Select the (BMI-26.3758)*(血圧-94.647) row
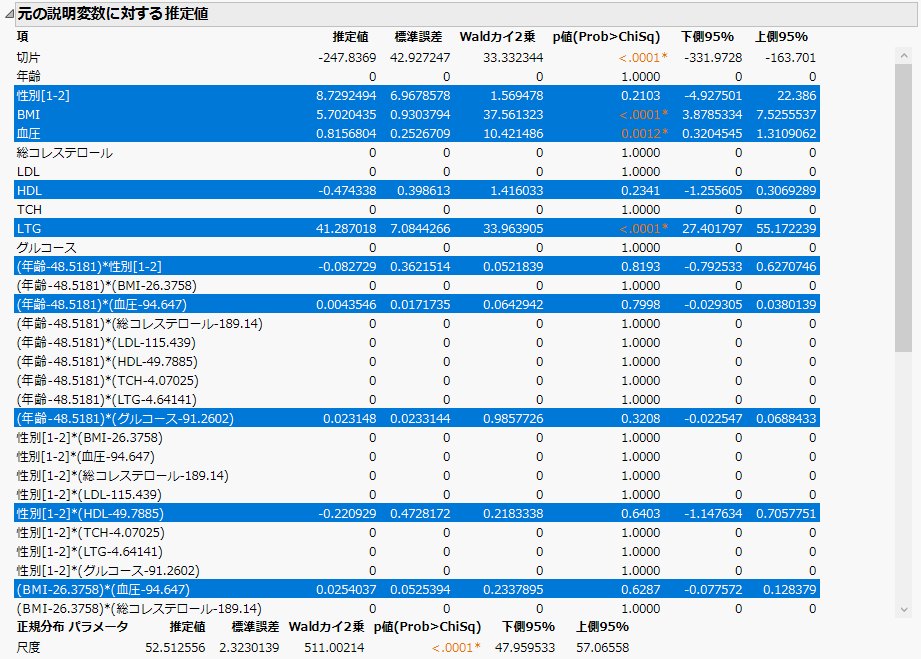This screenshot has height=659, width=921. (417, 589)
